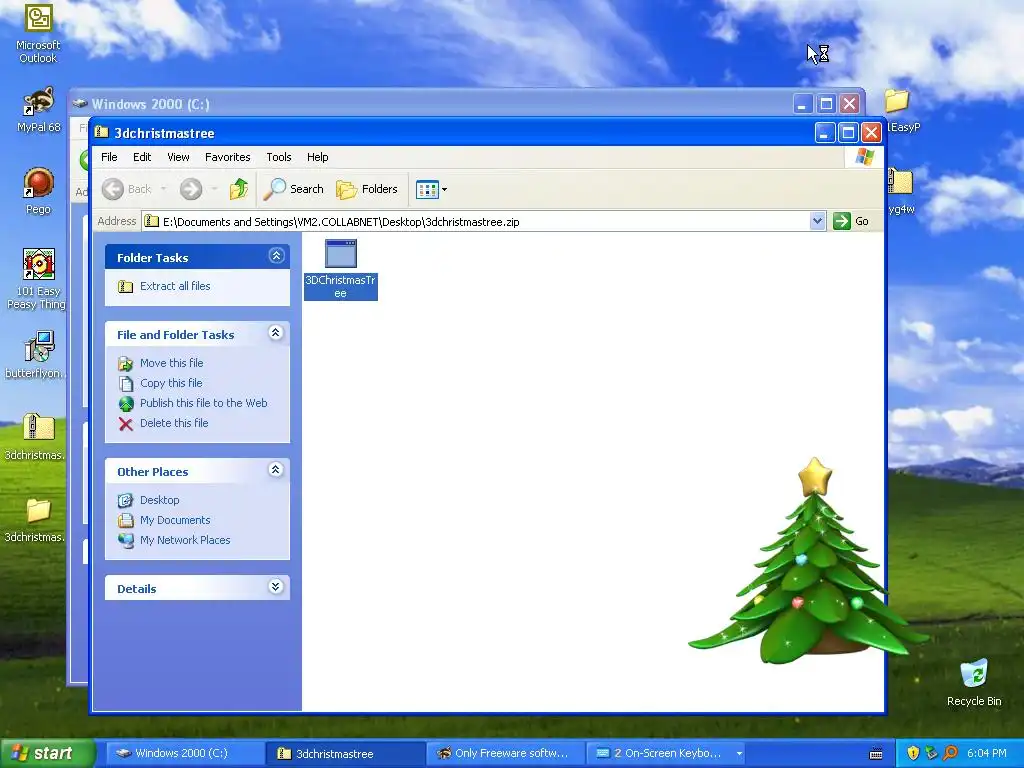This screenshot has height=768, width=1024.
Task: Open the Forward history dropdown arrow
Action: click(x=214, y=189)
